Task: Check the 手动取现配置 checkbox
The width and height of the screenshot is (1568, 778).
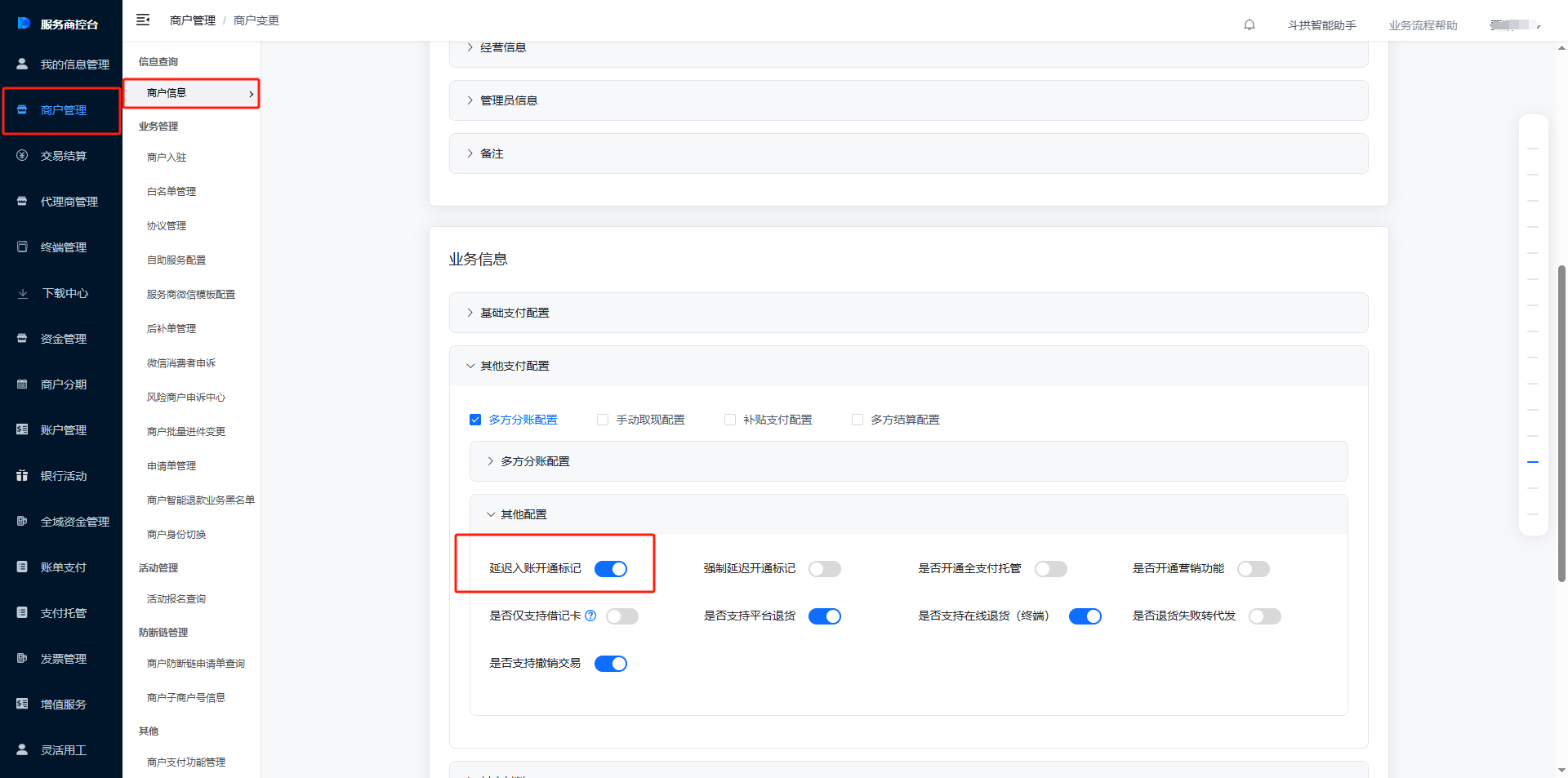Action: (x=603, y=420)
